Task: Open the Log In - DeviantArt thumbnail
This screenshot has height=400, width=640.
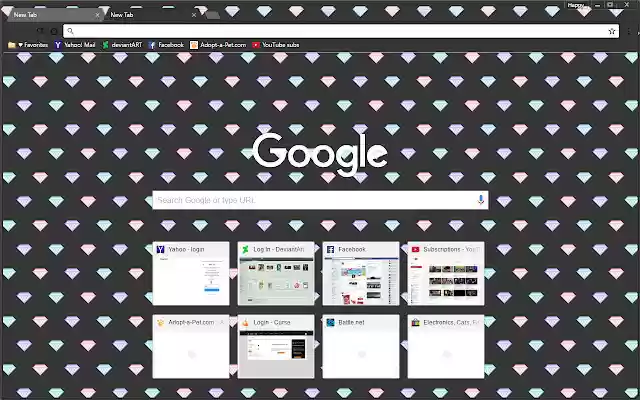Action: point(276,273)
